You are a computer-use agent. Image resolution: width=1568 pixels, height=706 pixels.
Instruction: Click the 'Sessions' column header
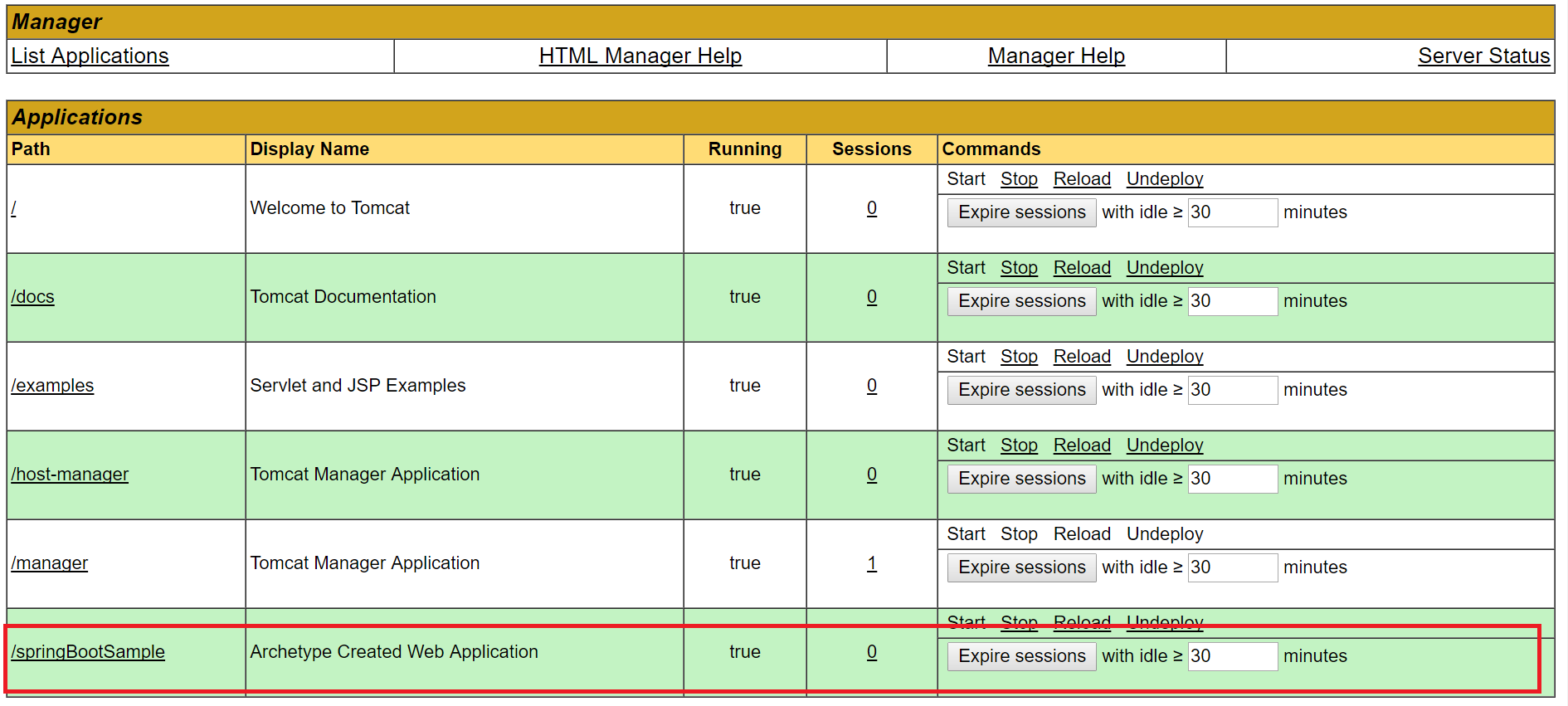872,149
